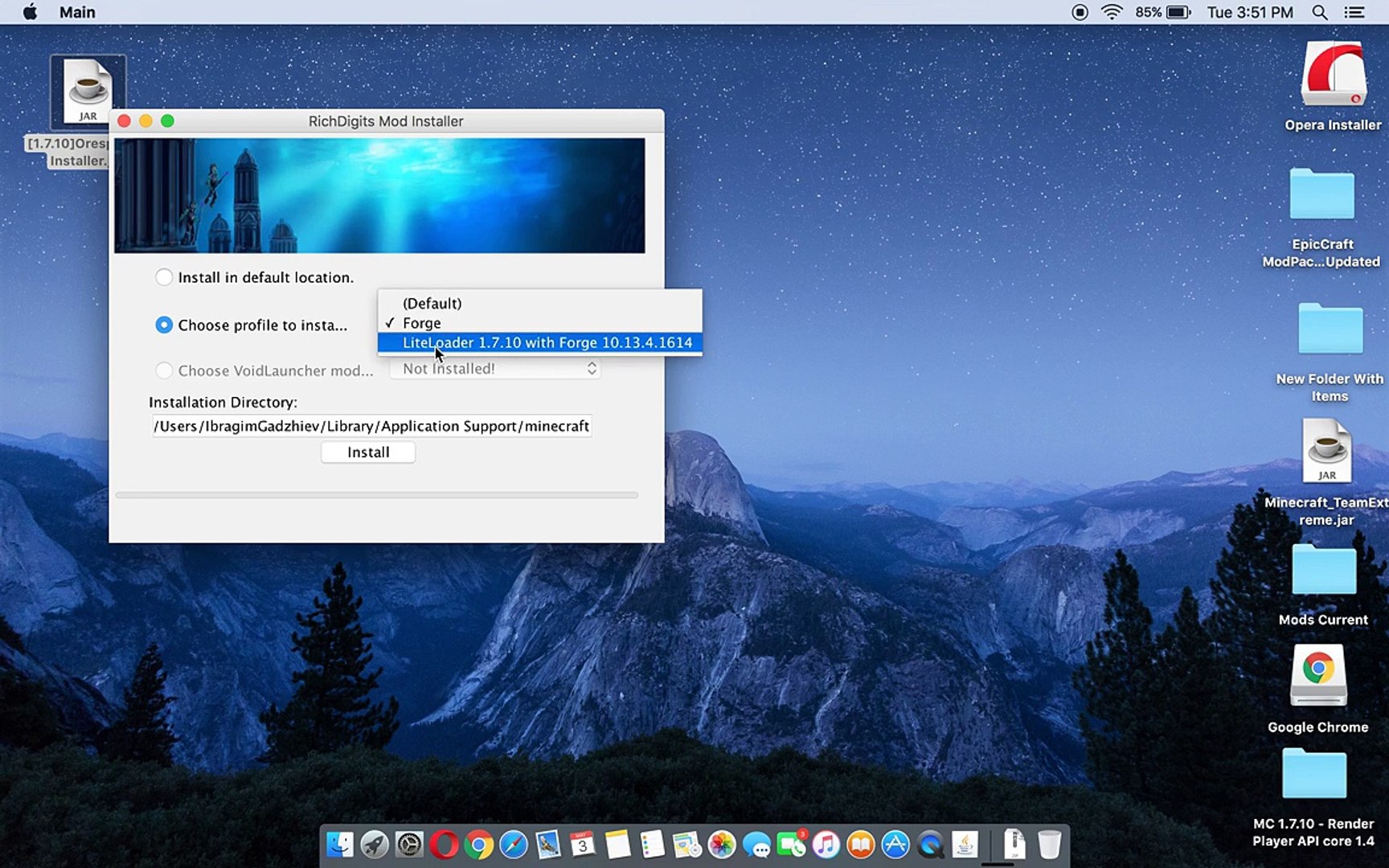Click the running Java app in dock
The width and height of the screenshot is (1389, 868).
pyautogui.click(x=965, y=845)
